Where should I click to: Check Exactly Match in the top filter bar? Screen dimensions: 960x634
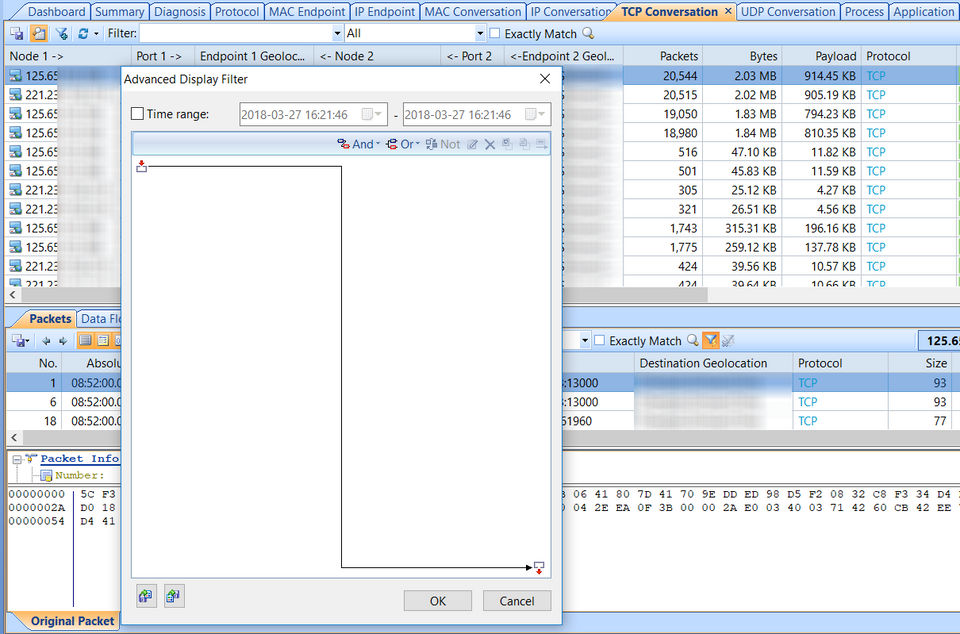pyautogui.click(x=495, y=34)
